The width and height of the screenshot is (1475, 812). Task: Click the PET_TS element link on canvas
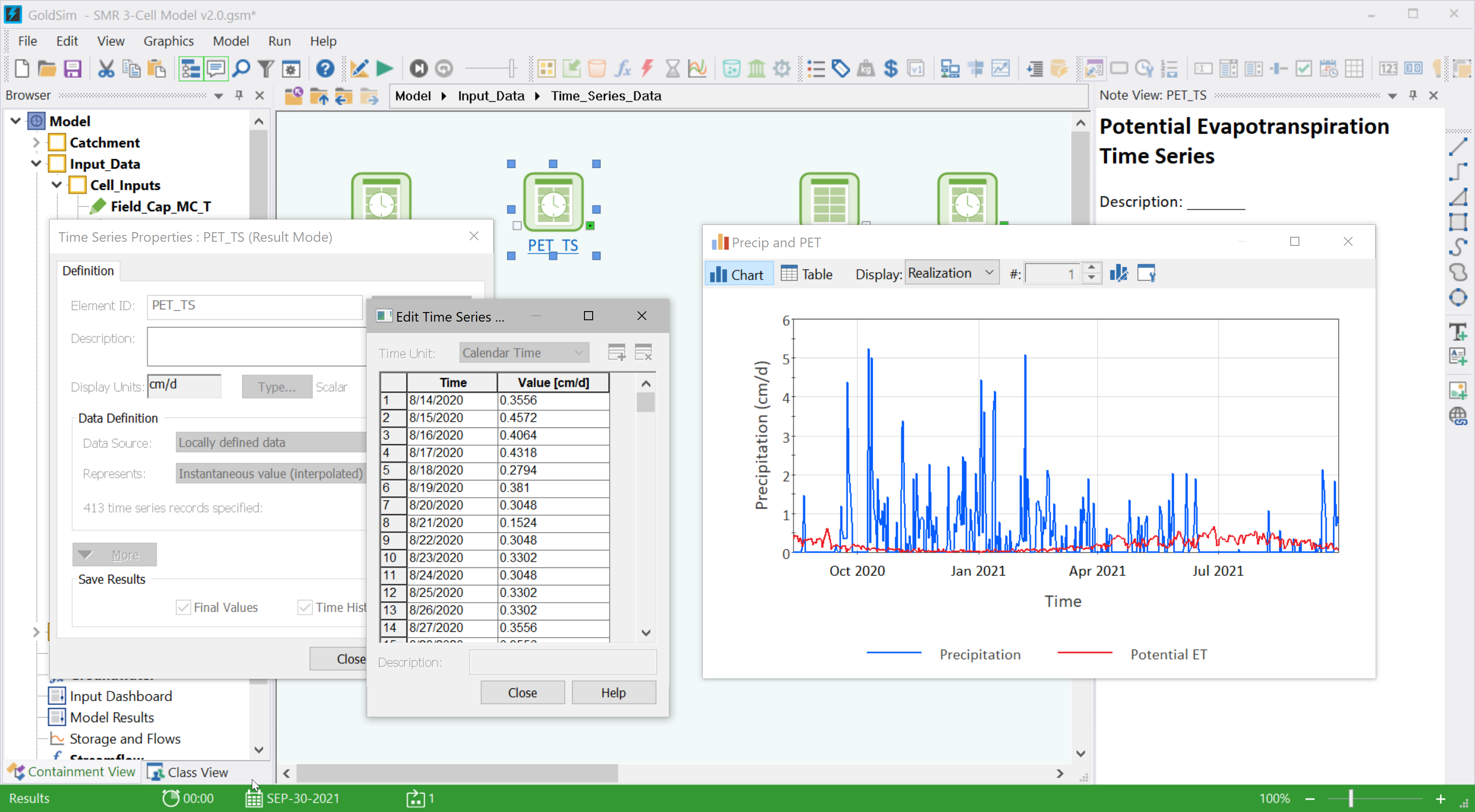pos(553,245)
